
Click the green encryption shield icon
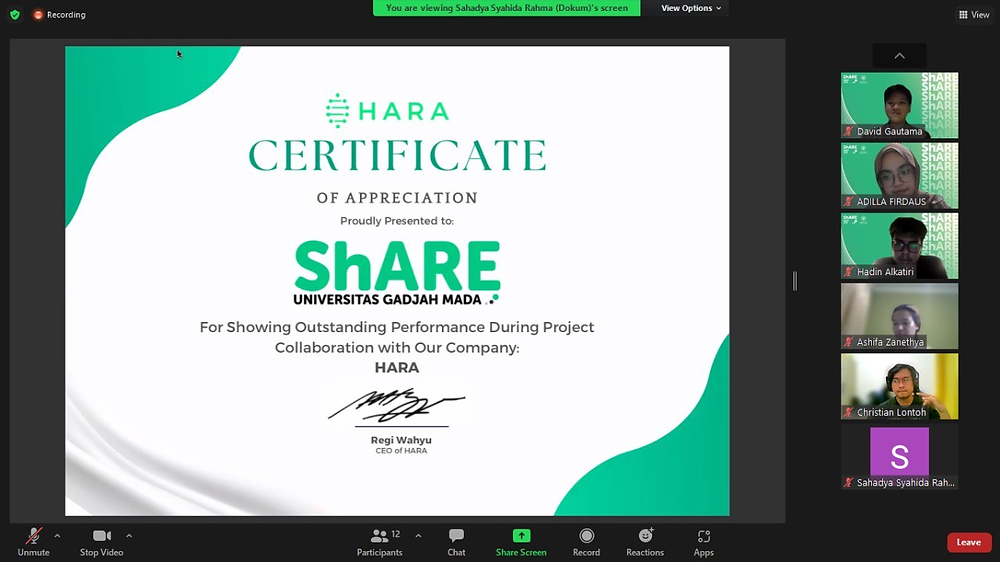[x=15, y=14]
